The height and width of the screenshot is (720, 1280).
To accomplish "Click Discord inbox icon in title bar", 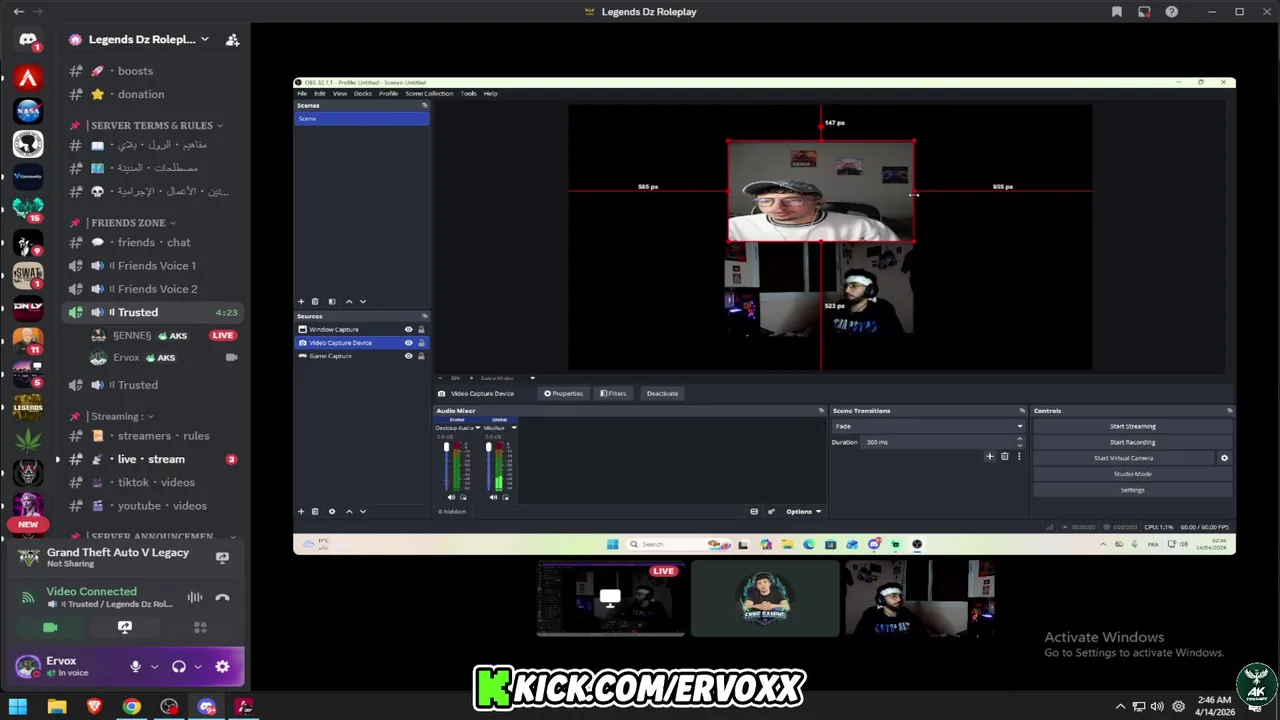I will 1144,12.
